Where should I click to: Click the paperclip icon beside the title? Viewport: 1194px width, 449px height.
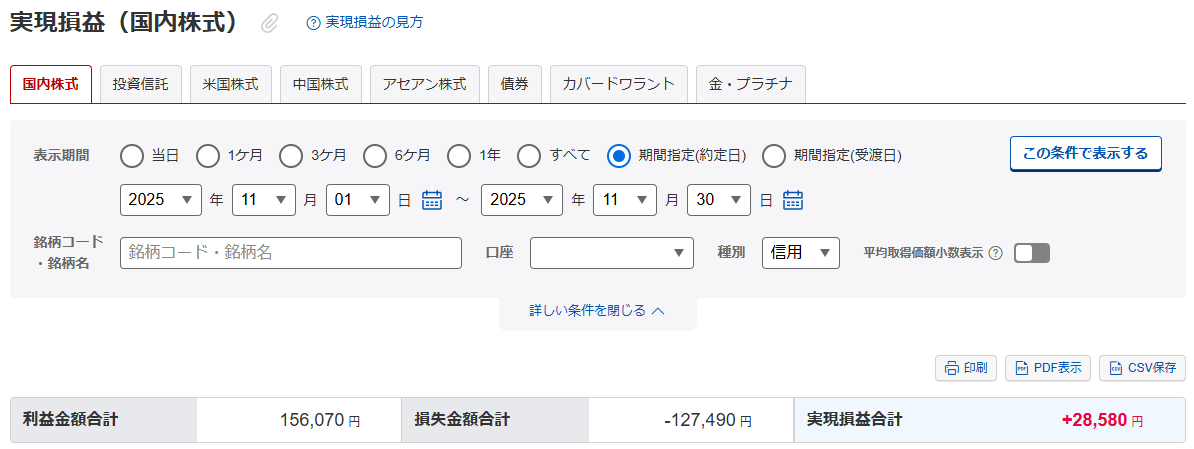[x=269, y=23]
